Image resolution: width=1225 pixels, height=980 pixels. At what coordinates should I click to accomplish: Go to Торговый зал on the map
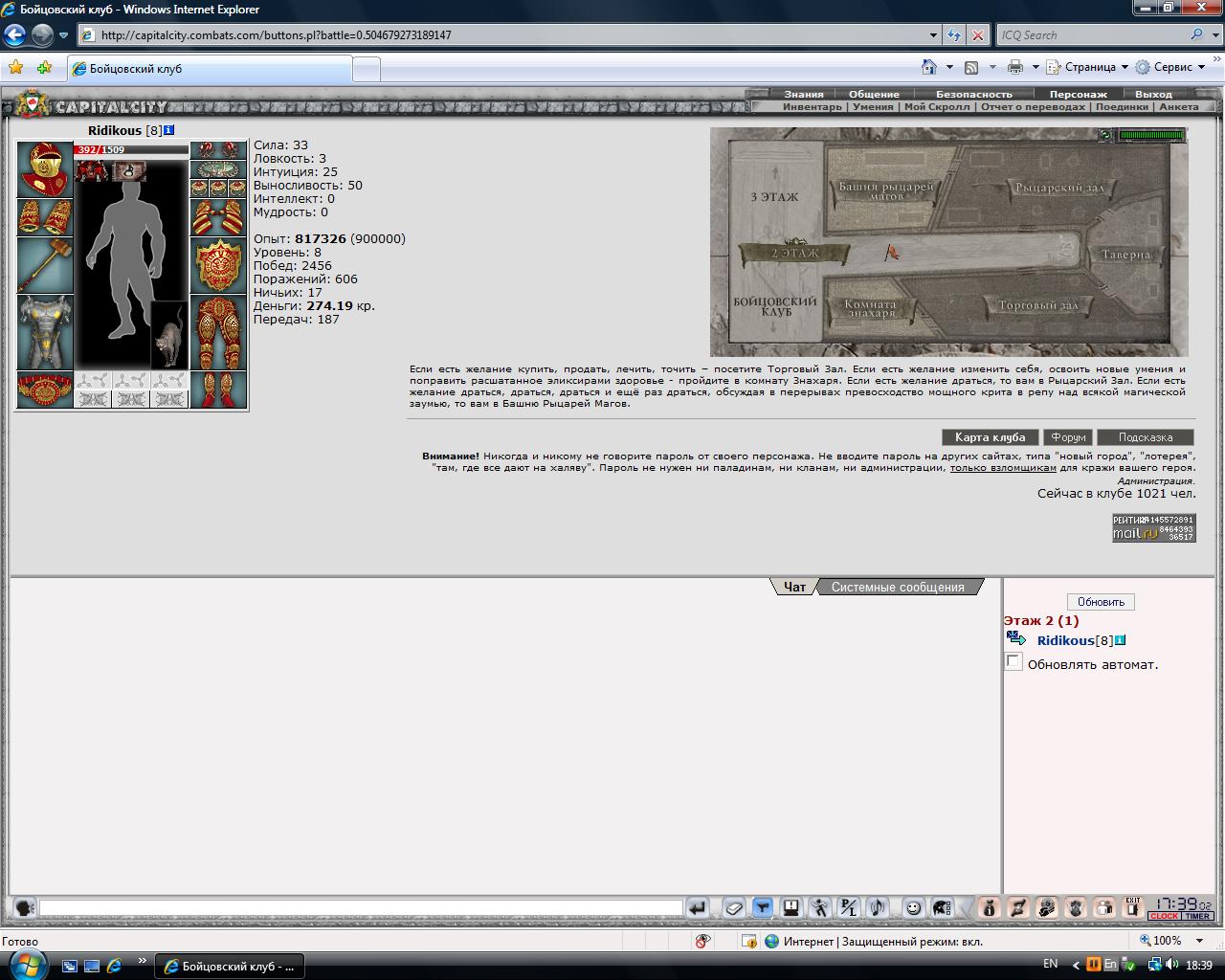pos(1038,306)
